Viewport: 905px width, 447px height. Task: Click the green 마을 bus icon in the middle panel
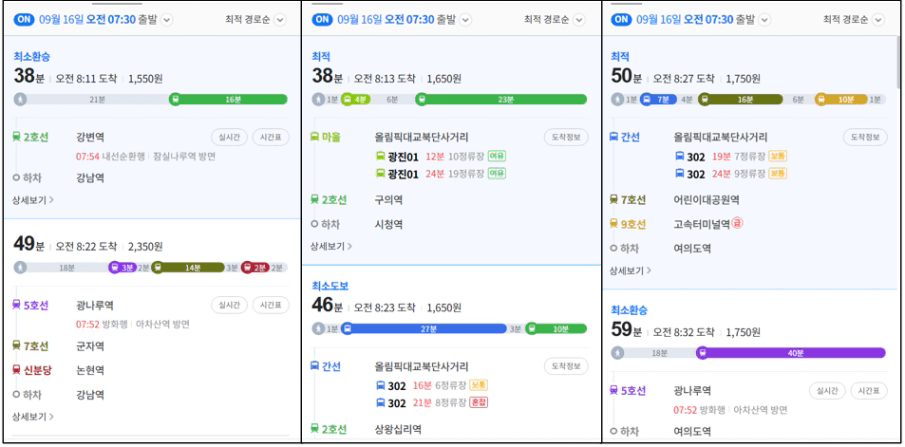coord(317,136)
